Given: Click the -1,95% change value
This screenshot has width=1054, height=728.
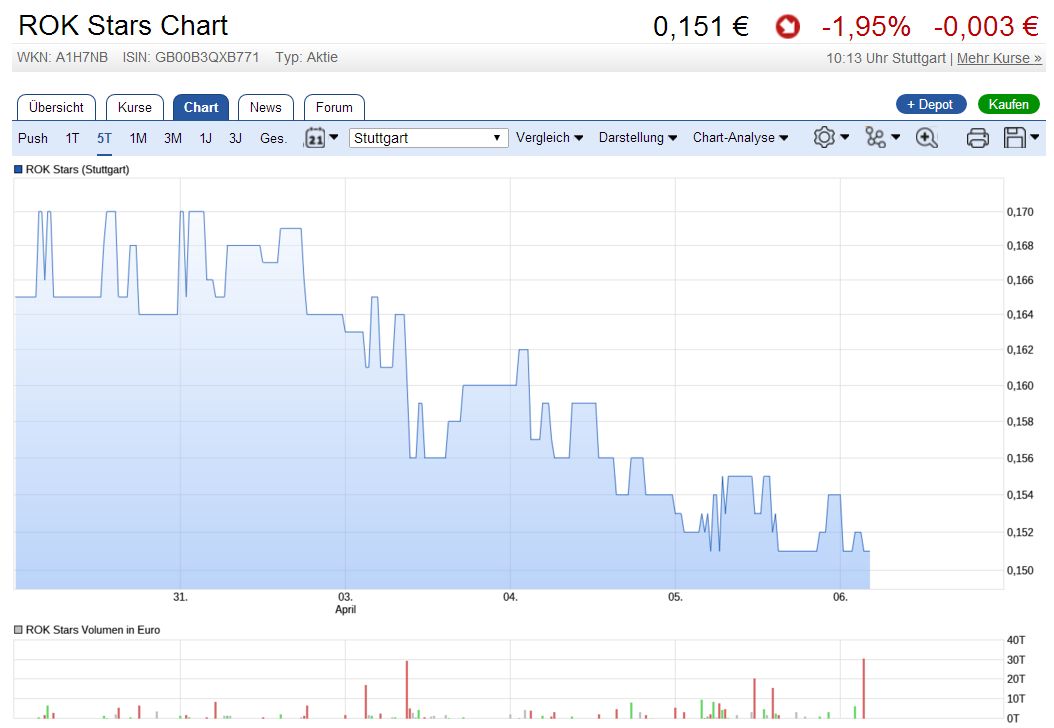Looking at the screenshot, I should [866, 27].
